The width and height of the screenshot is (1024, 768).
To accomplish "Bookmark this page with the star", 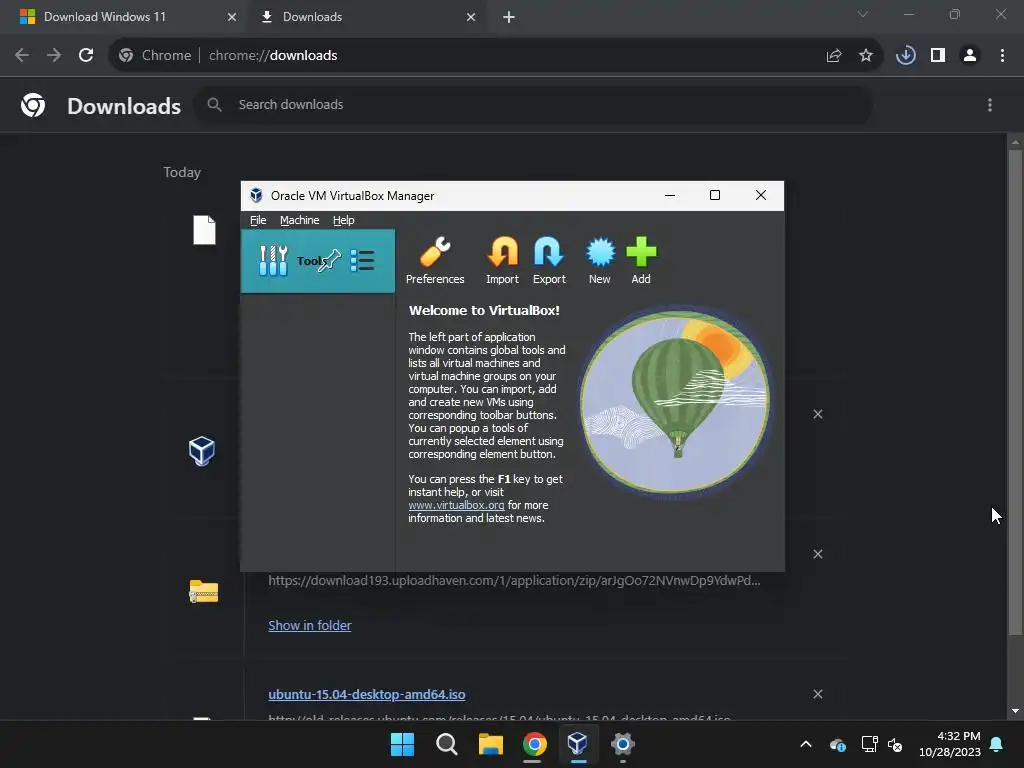I will [x=866, y=56].
